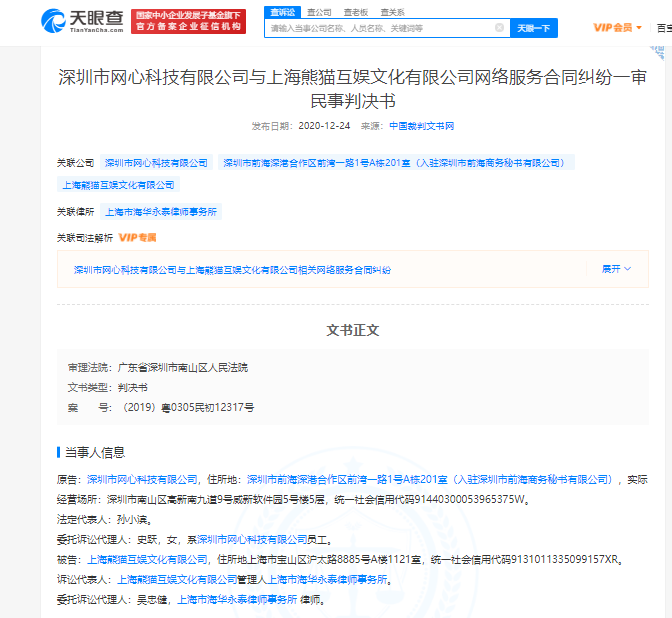
Task: Open law firm link beside 吴忠健
Action: point(237,600)
